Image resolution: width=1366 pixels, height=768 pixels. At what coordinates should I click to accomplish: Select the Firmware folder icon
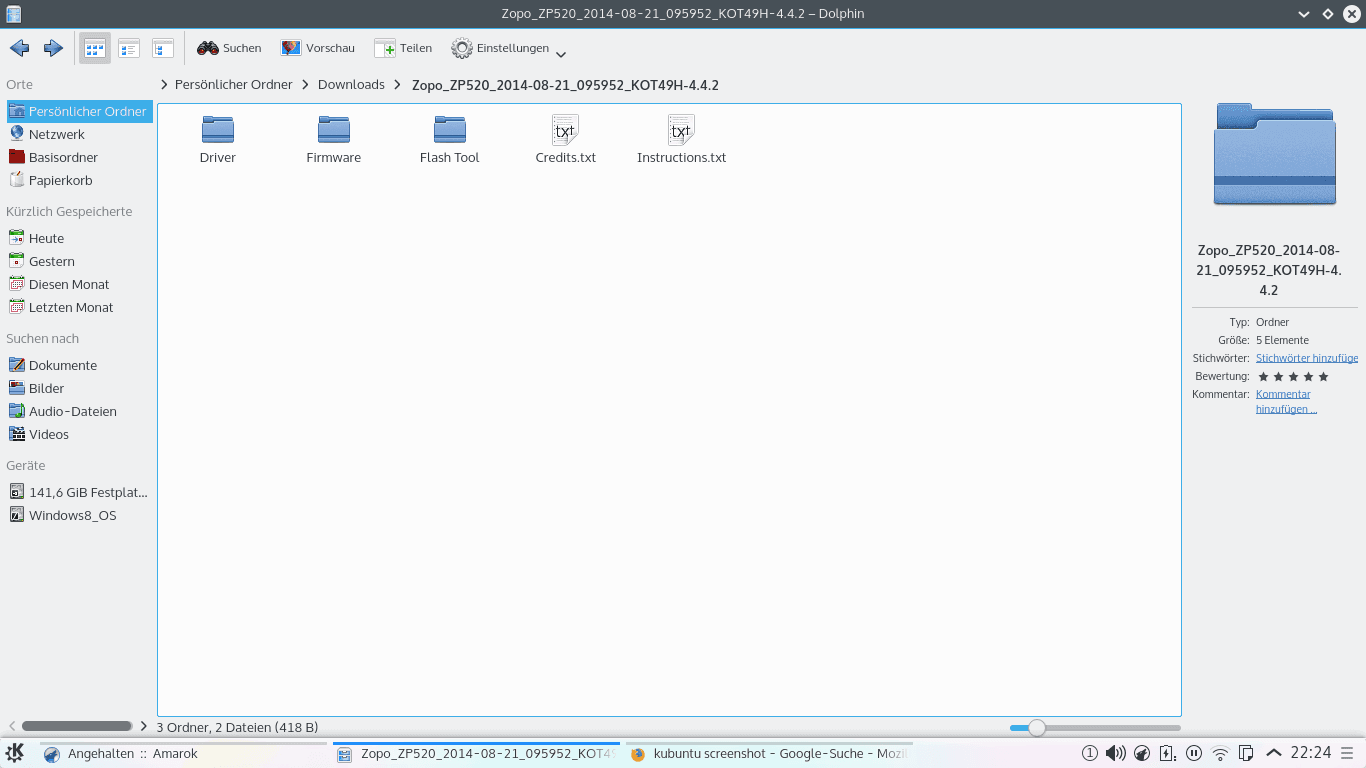[x=334, y=129]
